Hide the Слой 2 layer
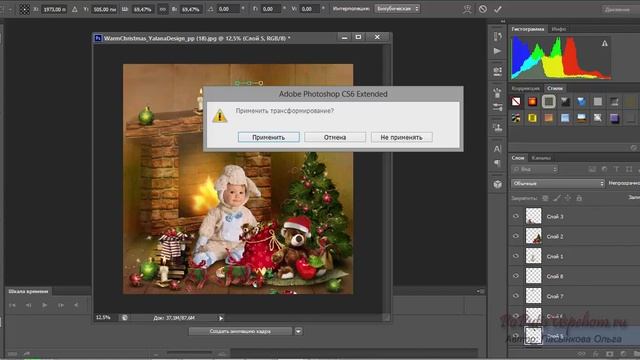This screenshot has height=360, width=640. pos(516,236)
